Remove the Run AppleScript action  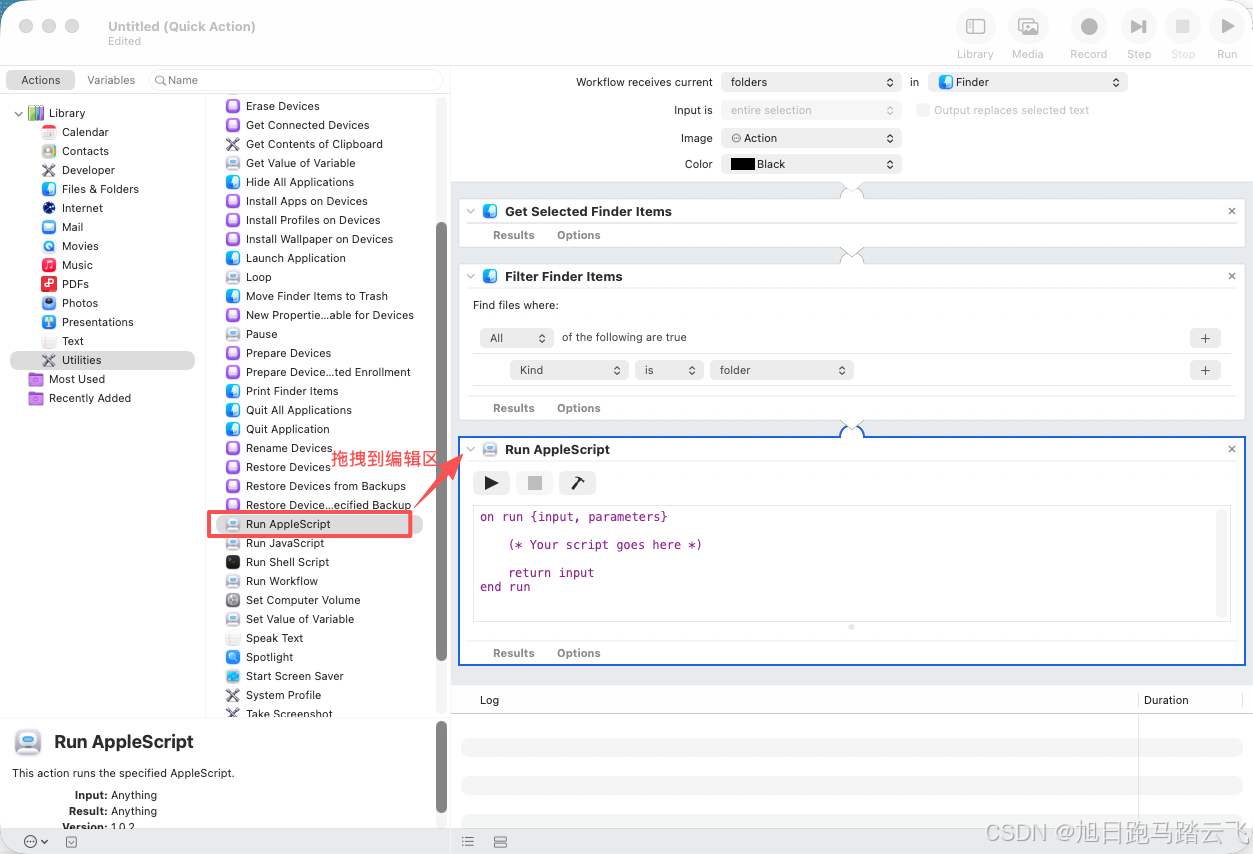point(1232,449)
